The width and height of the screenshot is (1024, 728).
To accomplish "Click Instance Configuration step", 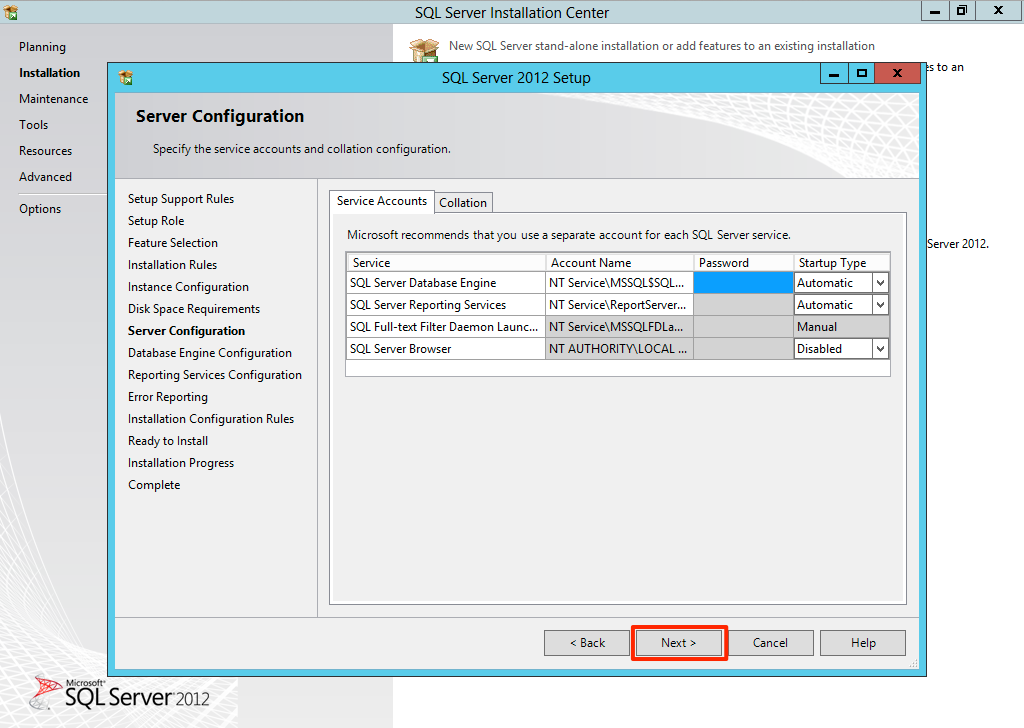I will click(188, 287).
